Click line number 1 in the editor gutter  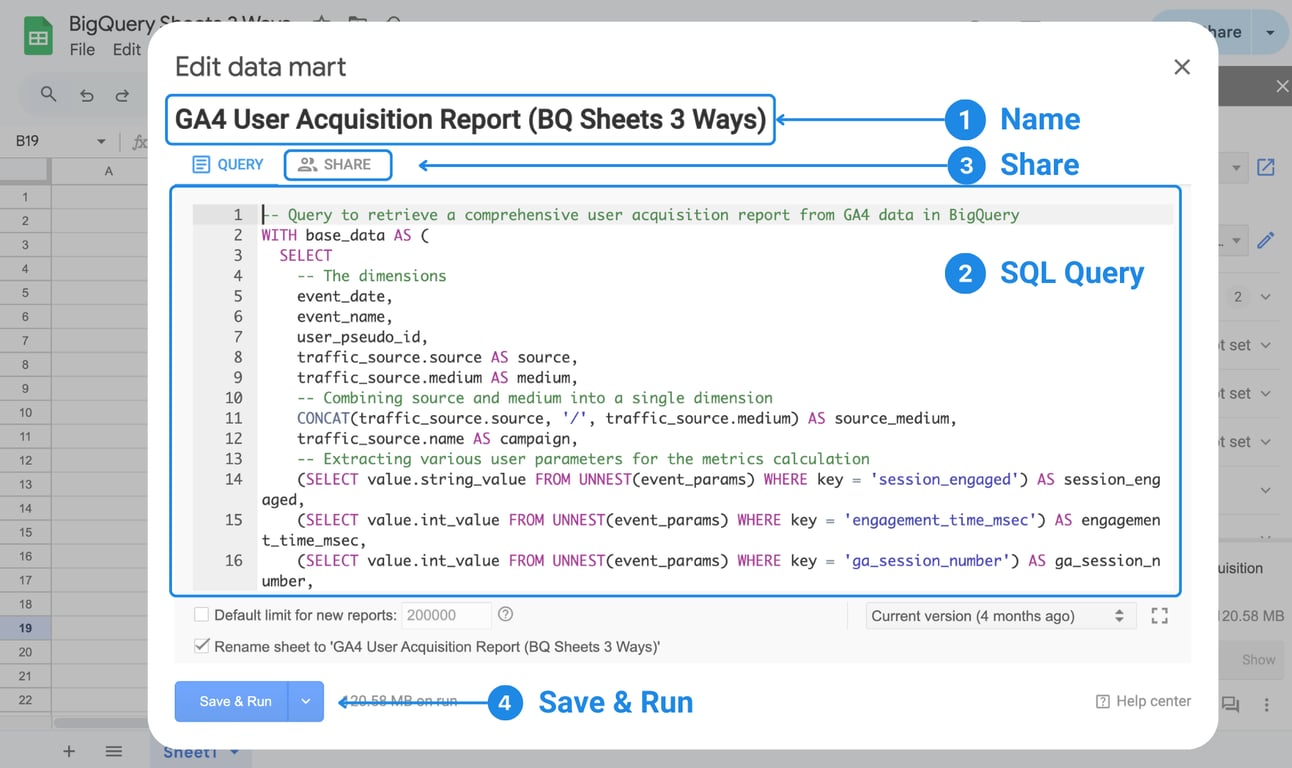pyautogui.click(x=238, y=214)
